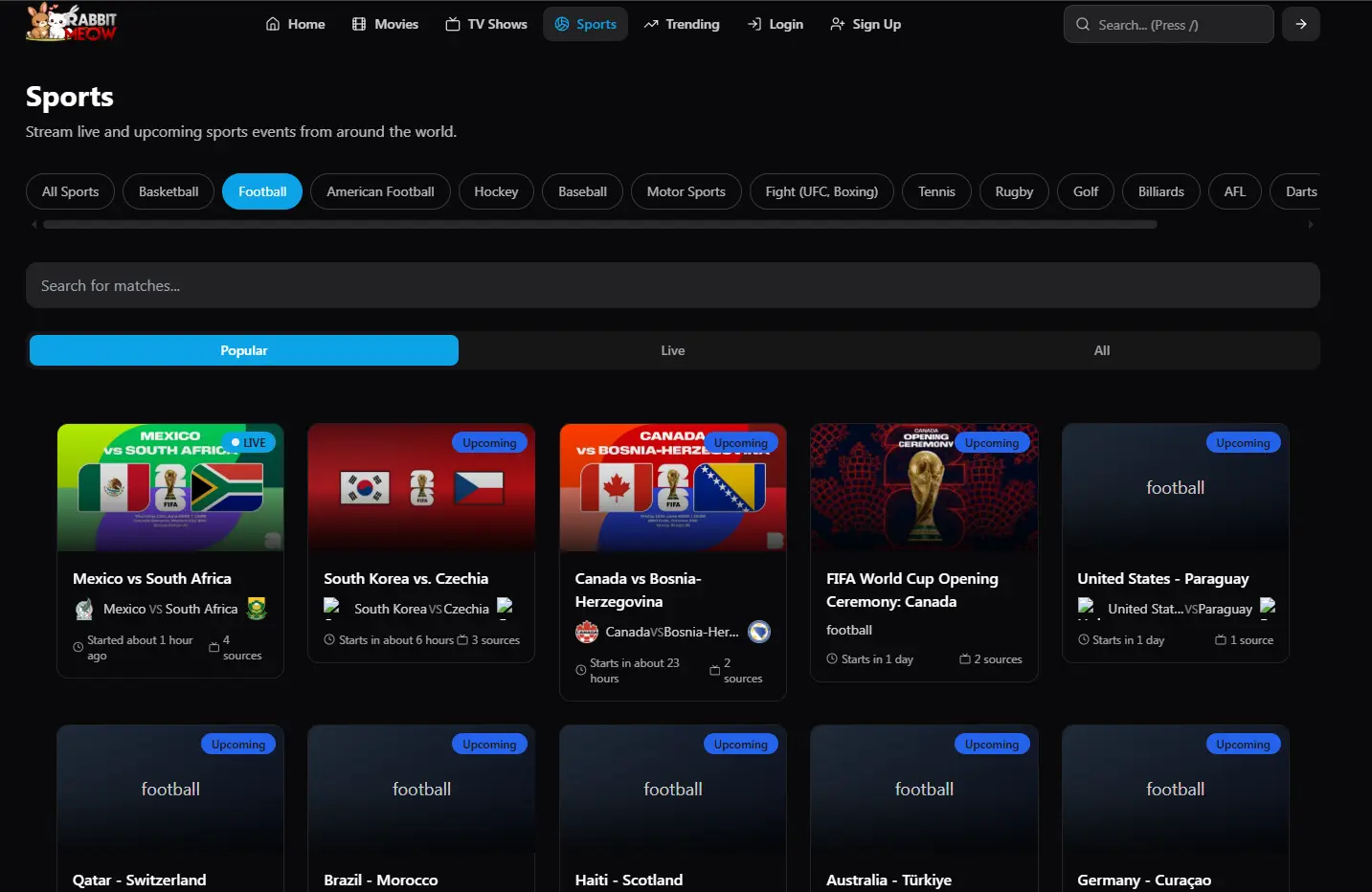Click the category scroll right arrow

click(1311, 225)
